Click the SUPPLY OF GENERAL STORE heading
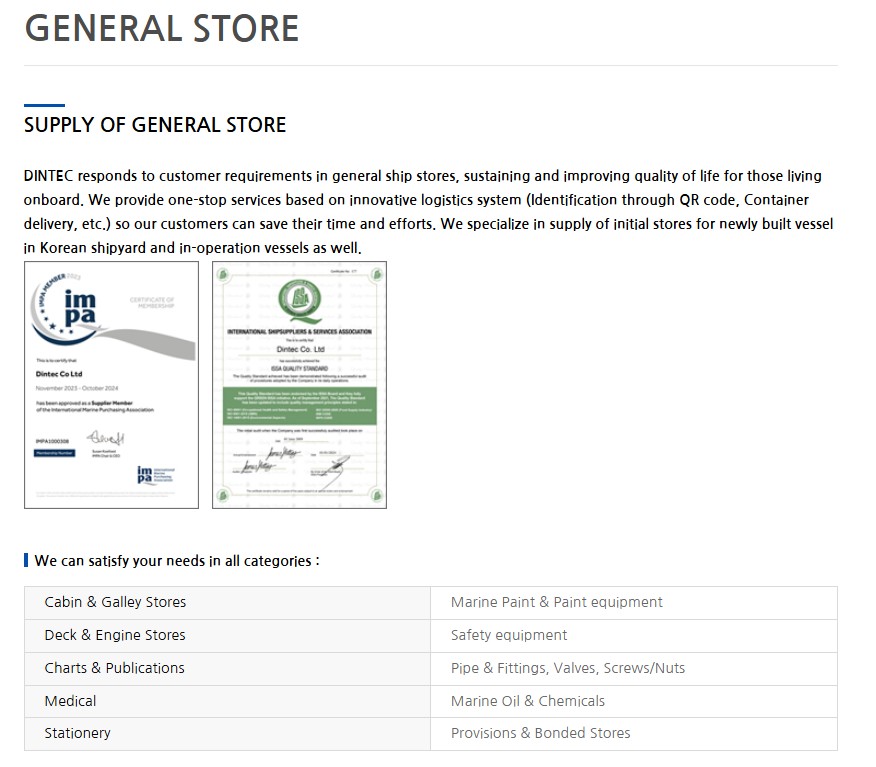Screen dimensions: 876x767 pyautogui.click(x=155, y=125)
